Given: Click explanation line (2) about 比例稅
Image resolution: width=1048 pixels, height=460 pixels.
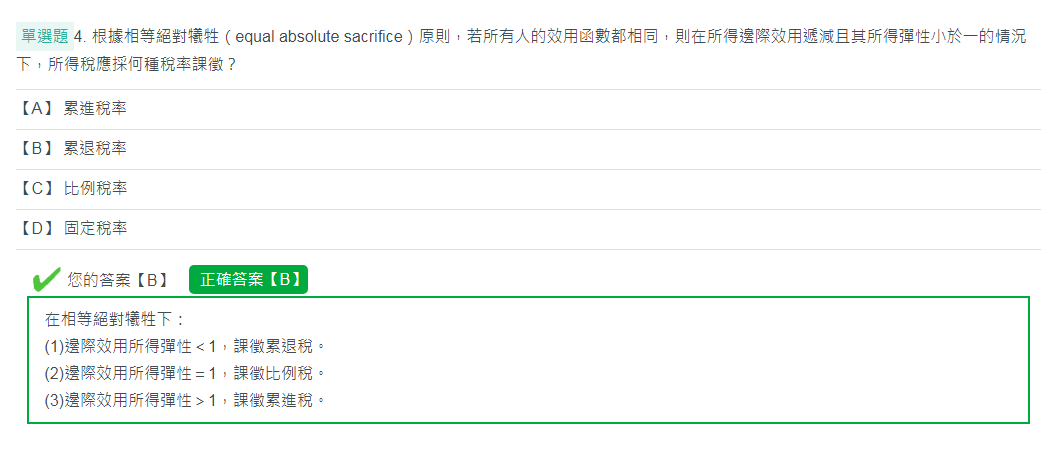Looking at the screenshot, I should point(185,373).
